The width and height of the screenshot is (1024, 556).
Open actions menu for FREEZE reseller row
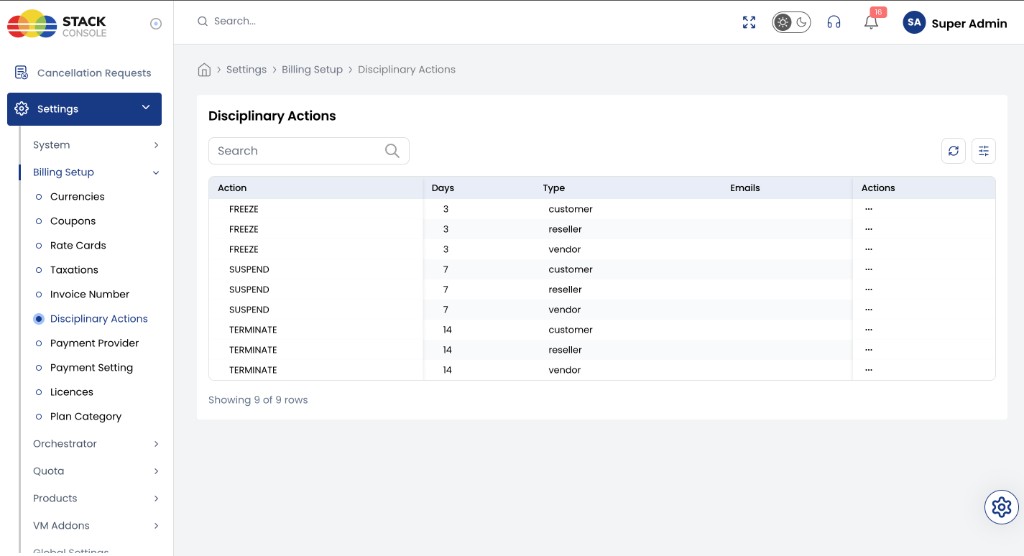(x=869, y=229)
